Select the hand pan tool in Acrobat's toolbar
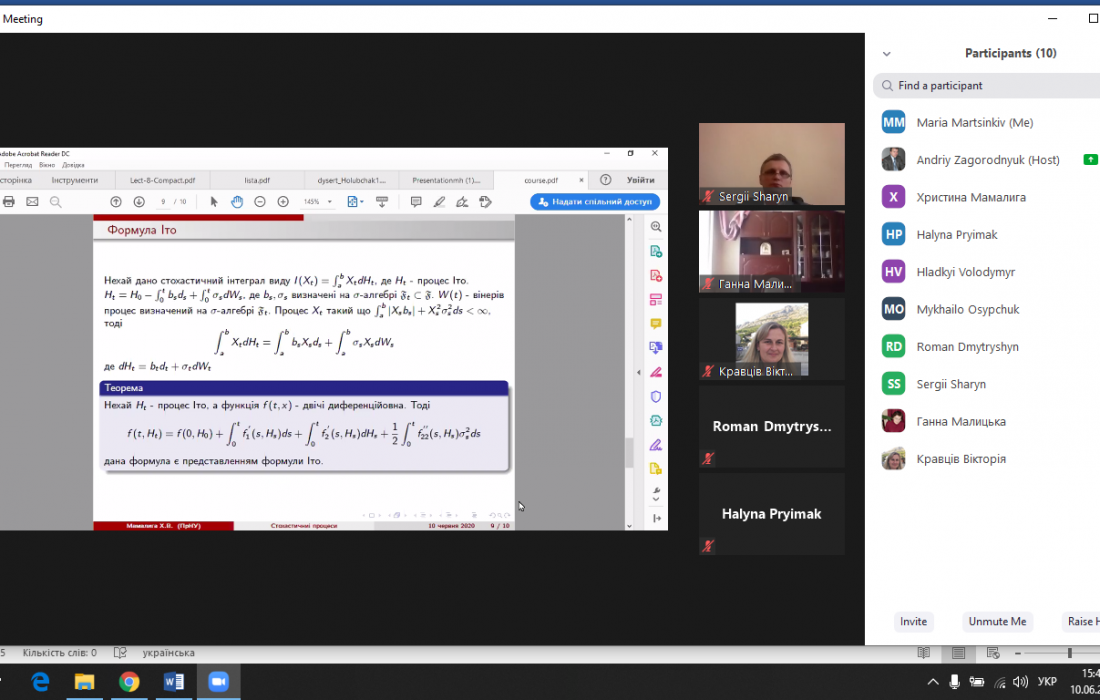Screen dimensions: 1100x700 click(237, 202)
